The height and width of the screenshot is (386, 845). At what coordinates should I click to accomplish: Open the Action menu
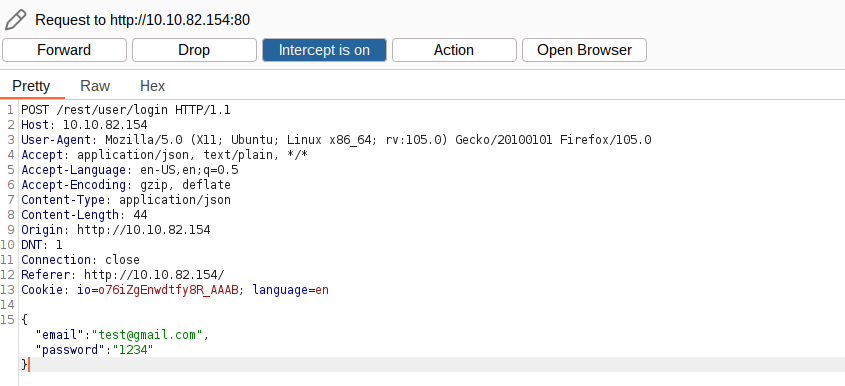coord(454,50)
